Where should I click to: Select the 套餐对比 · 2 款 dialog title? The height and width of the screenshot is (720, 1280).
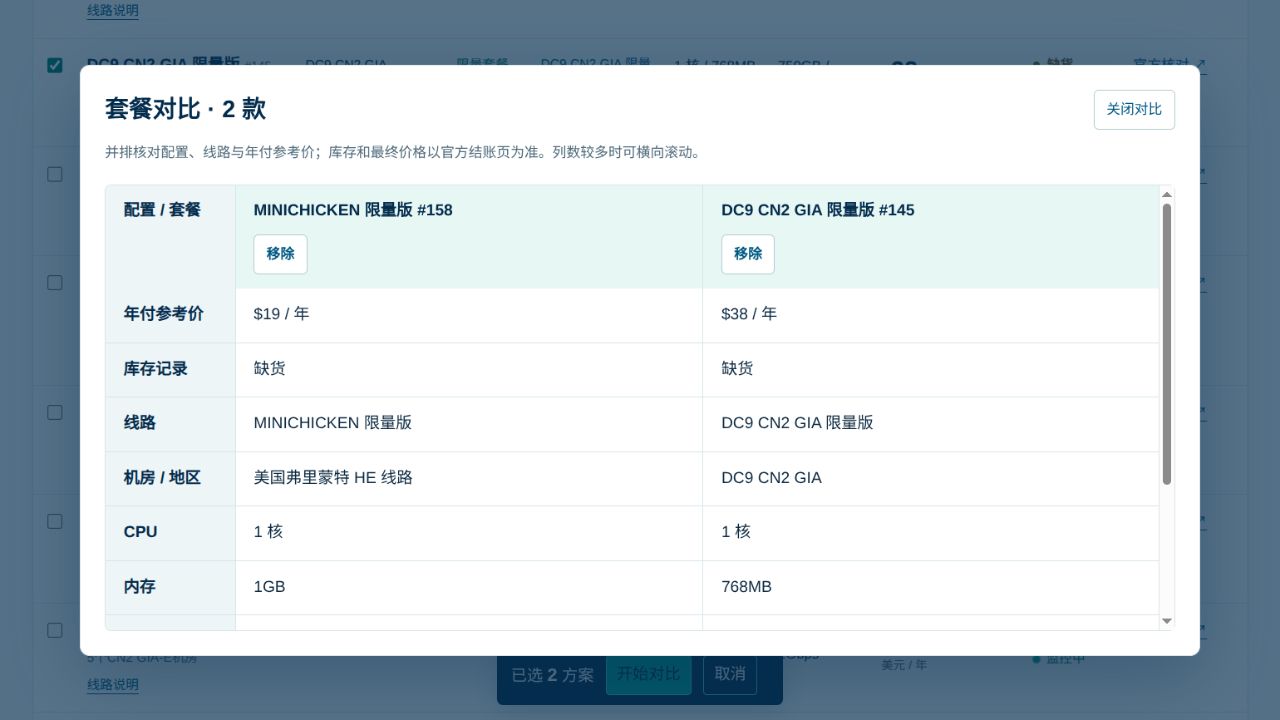(x=185, y=109)
